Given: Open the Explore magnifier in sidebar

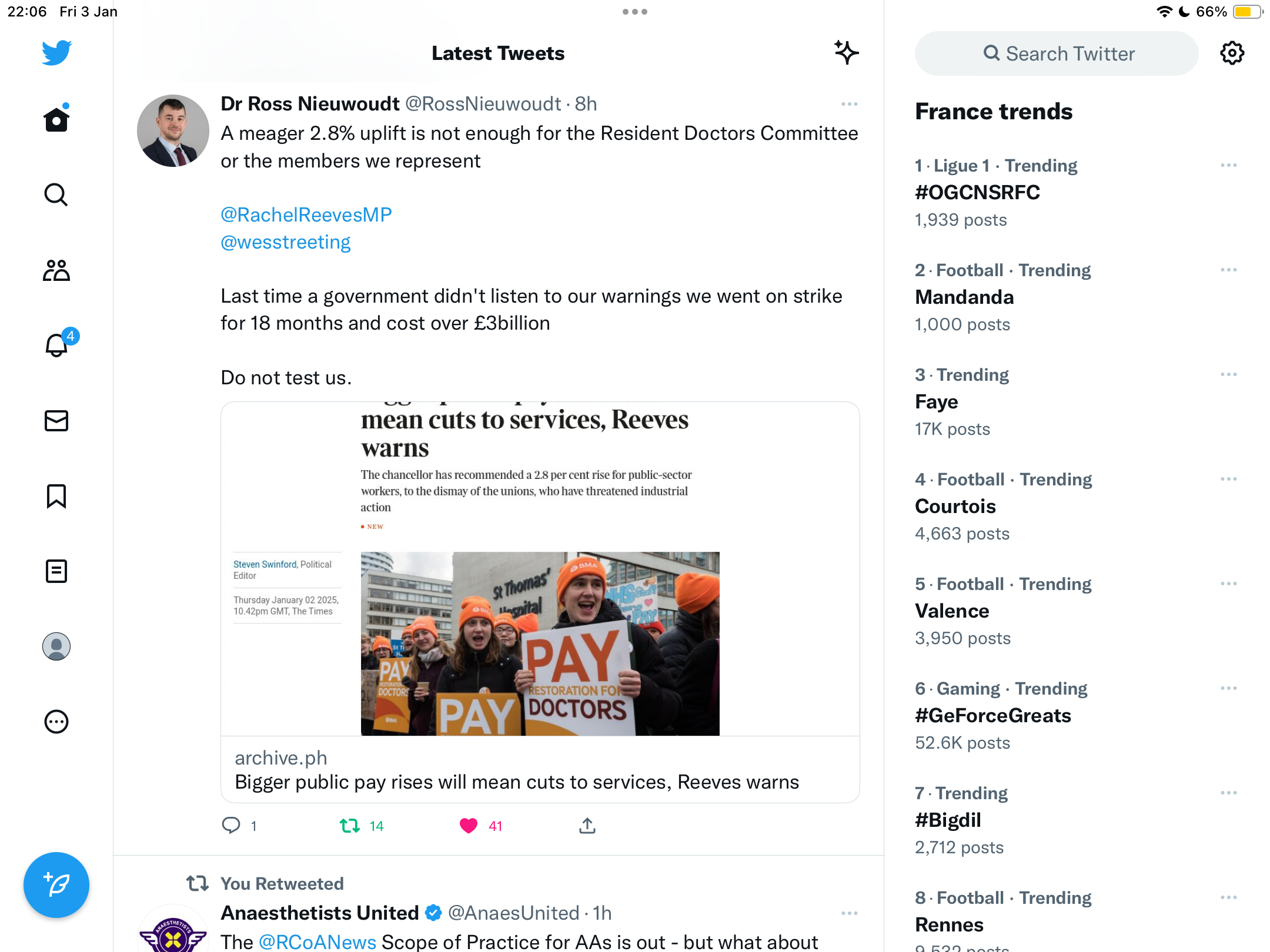Looking at the screenshot, I should coord(56,195).
